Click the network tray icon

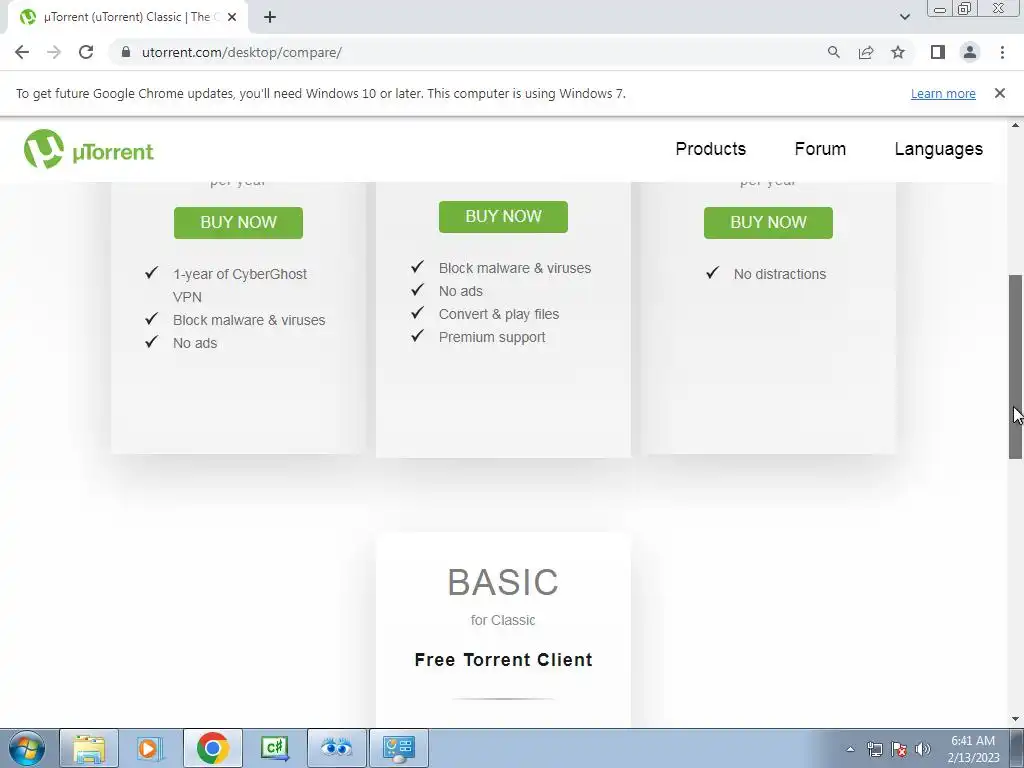tap(874, 750)
